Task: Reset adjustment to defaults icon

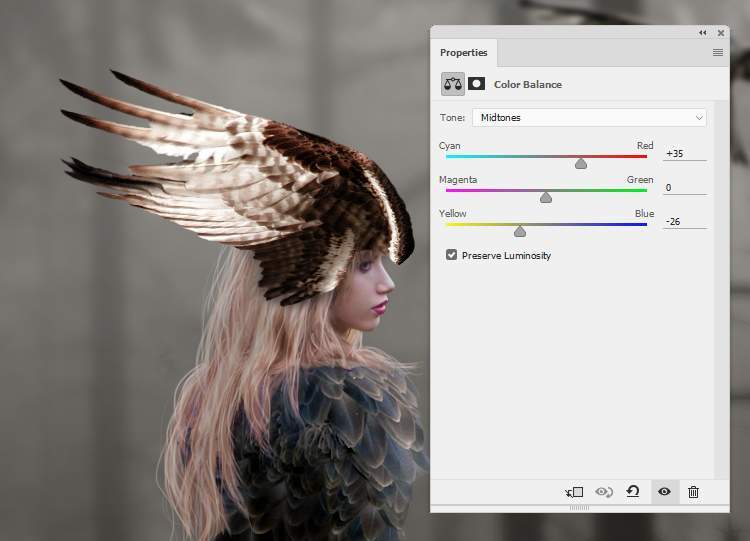Action: pos(633,491)
